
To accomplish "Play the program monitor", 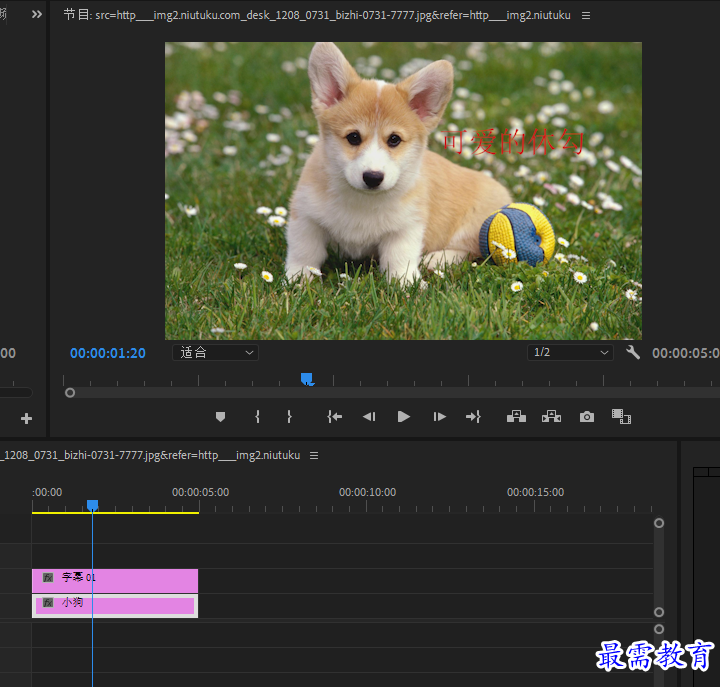I will coord(403,417).
